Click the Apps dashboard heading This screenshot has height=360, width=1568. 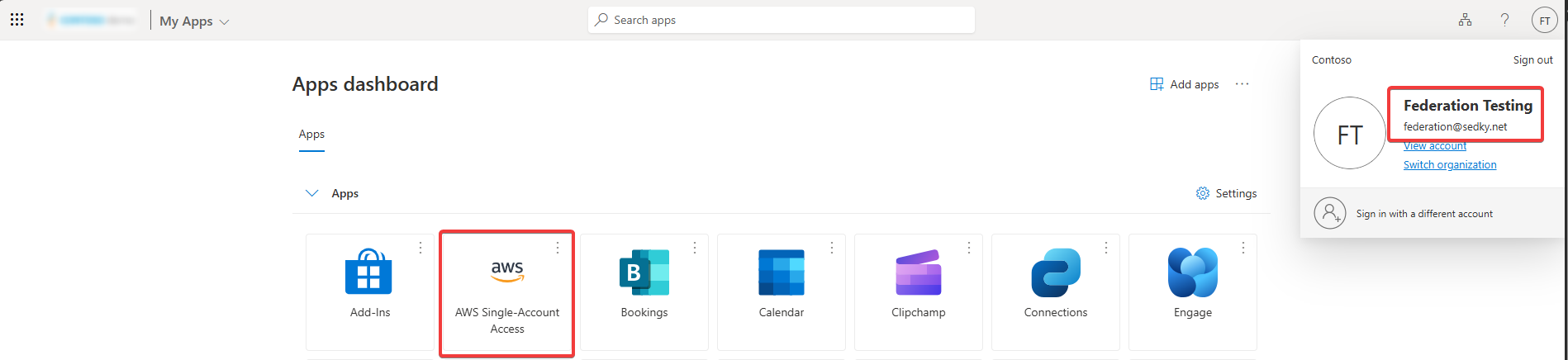tap(365, 84)
